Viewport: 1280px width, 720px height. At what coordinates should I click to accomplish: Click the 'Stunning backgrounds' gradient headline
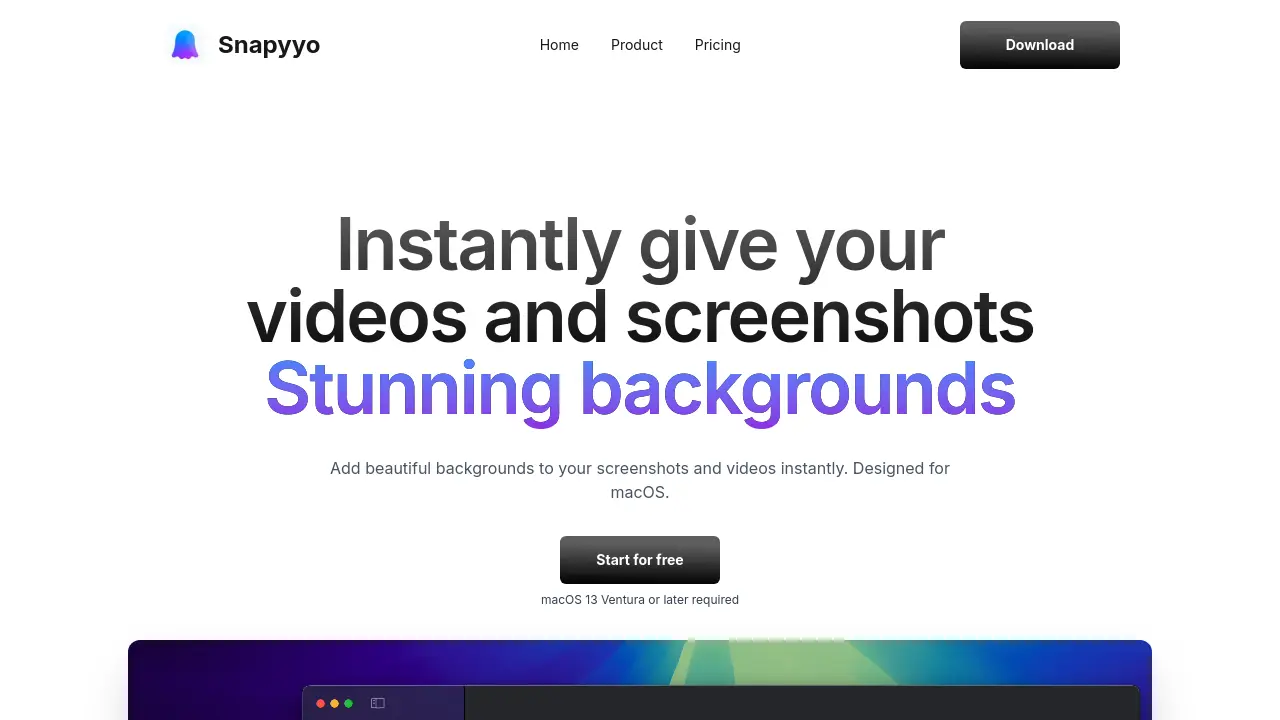coord(640,389)
